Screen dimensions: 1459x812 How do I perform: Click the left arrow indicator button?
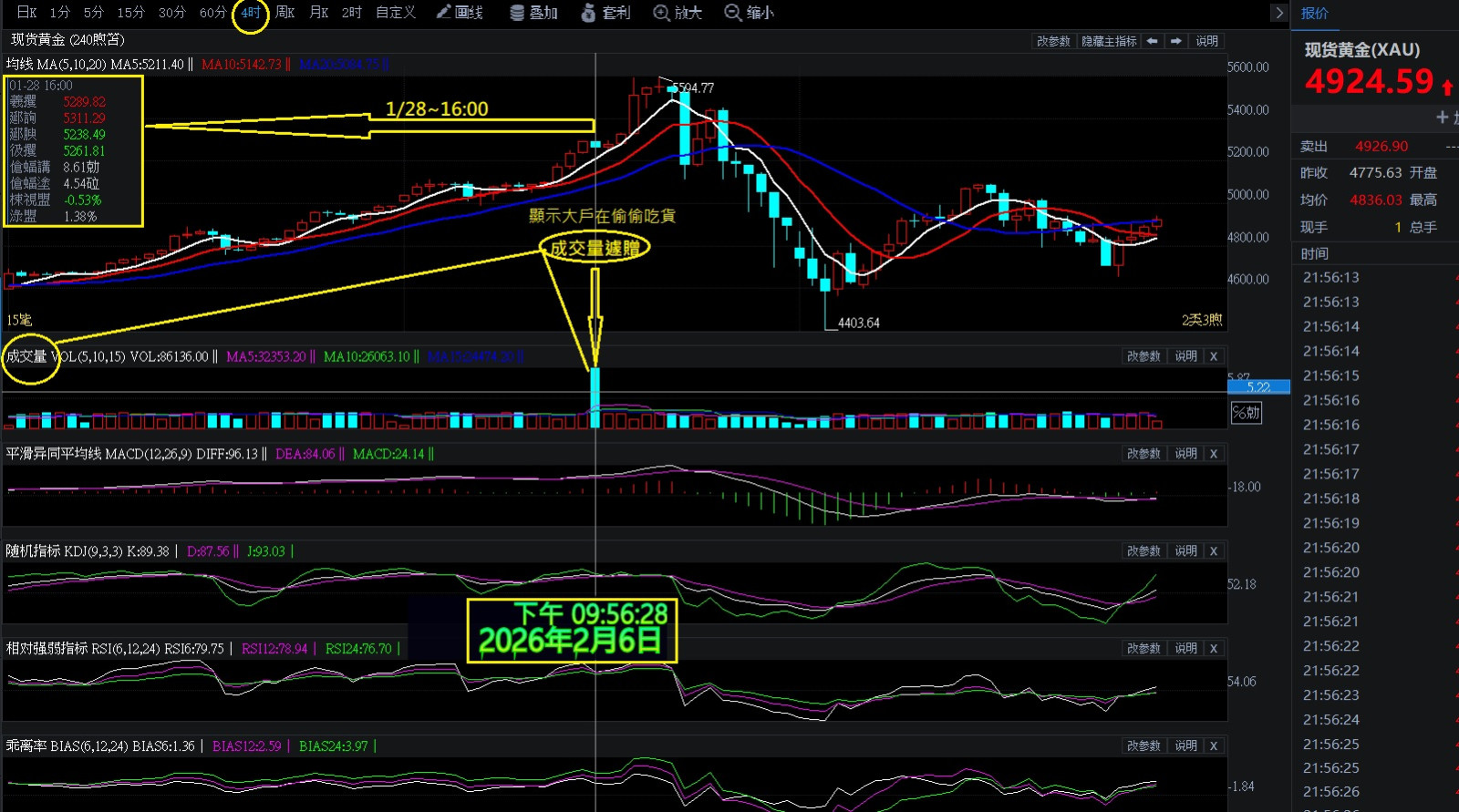1153,41
